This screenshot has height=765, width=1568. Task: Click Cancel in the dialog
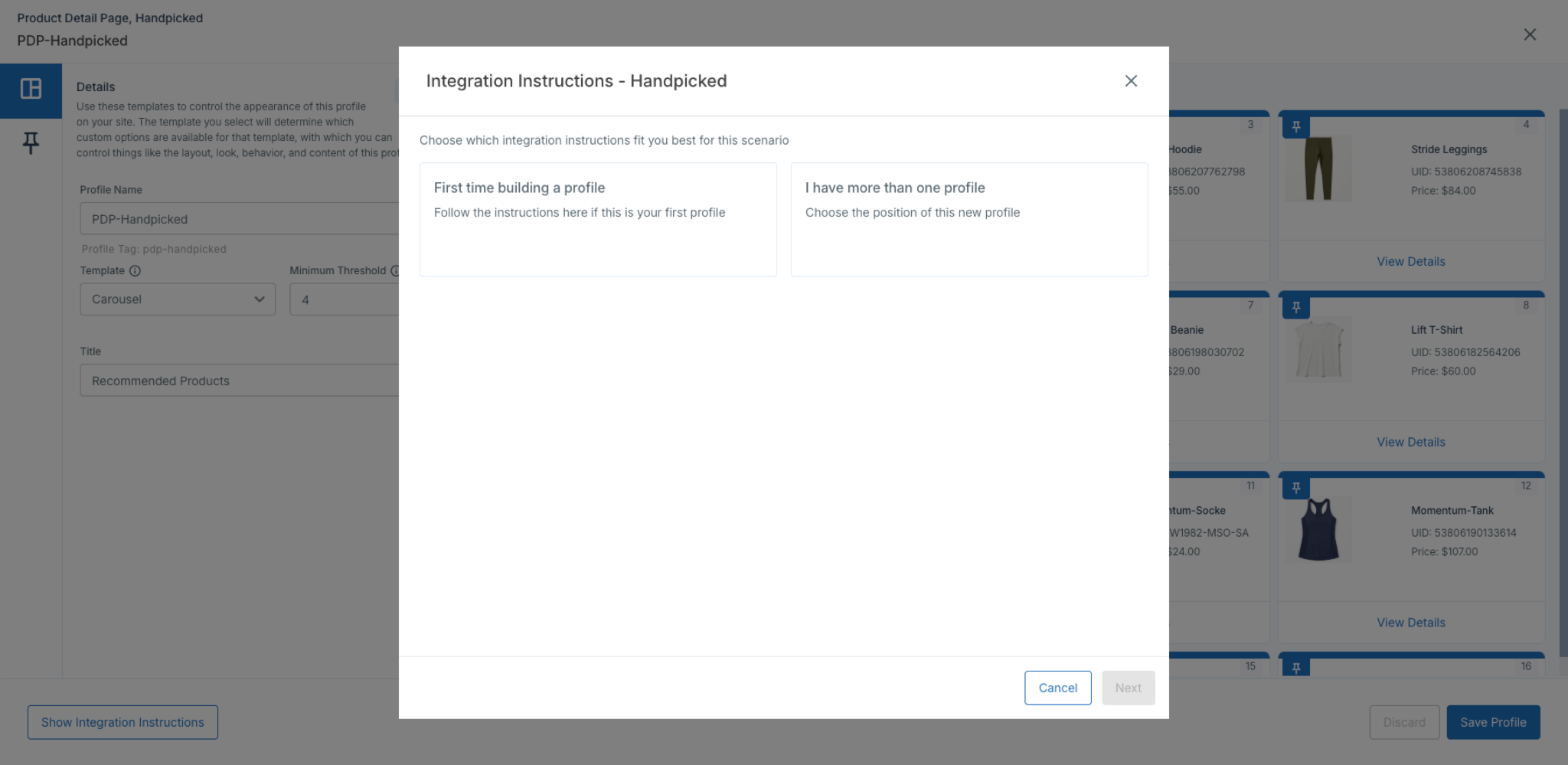pos(1058,688)
